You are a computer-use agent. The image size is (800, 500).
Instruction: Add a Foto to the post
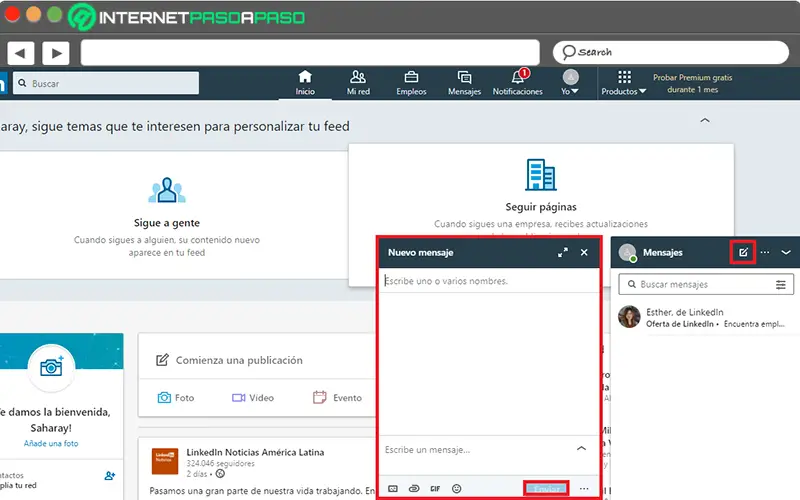click(176, 397)
